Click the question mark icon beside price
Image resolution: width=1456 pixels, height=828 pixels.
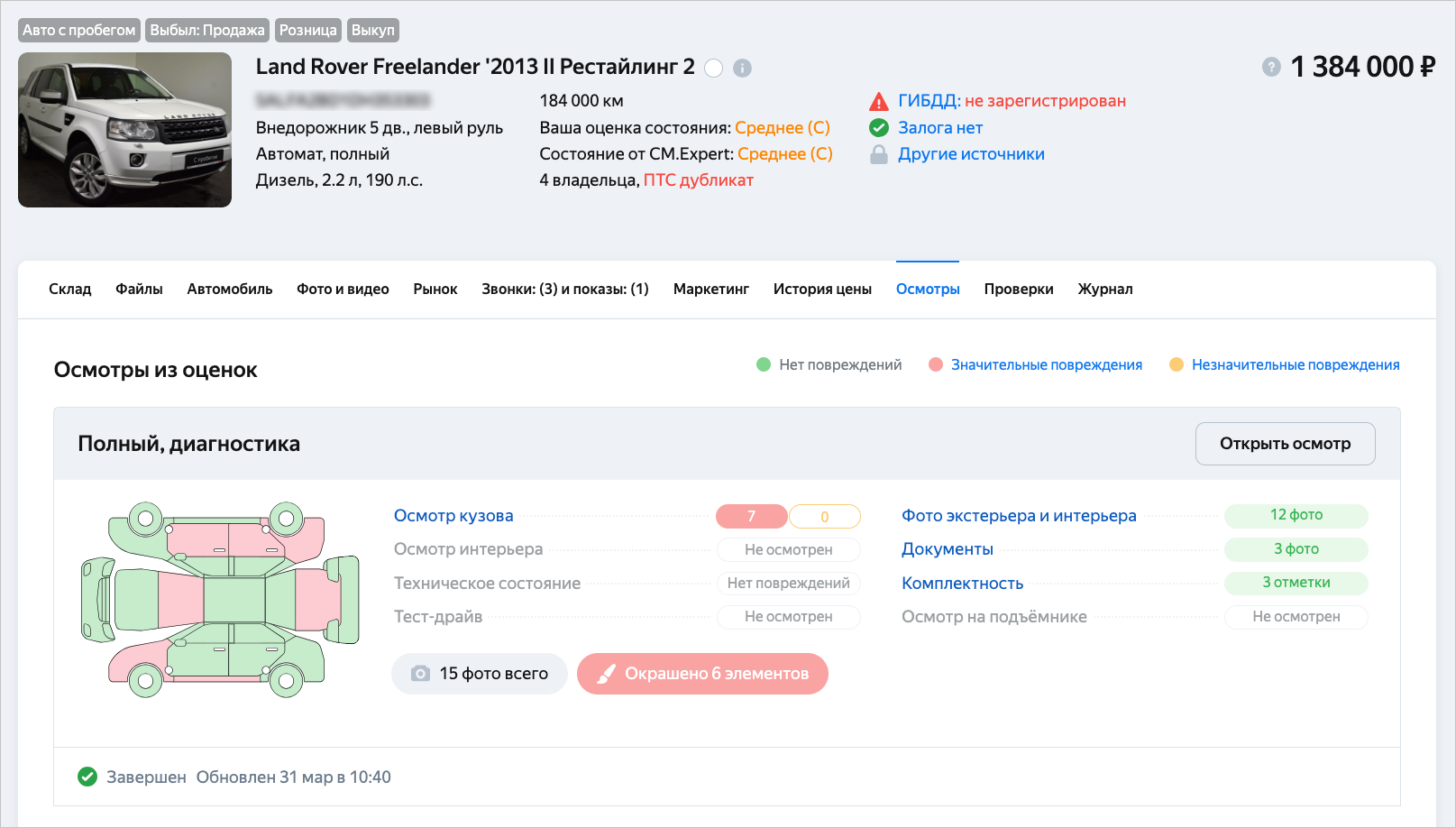[1271, 67]
